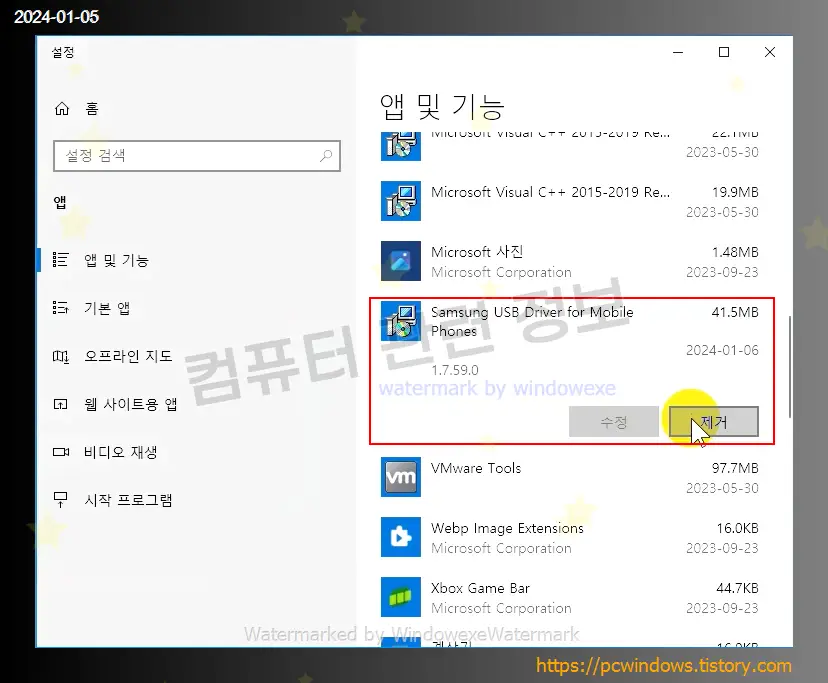Click the 앱 및 기능 list icon
This screenshot has height=683, width=828.
(x=60, y=260)
